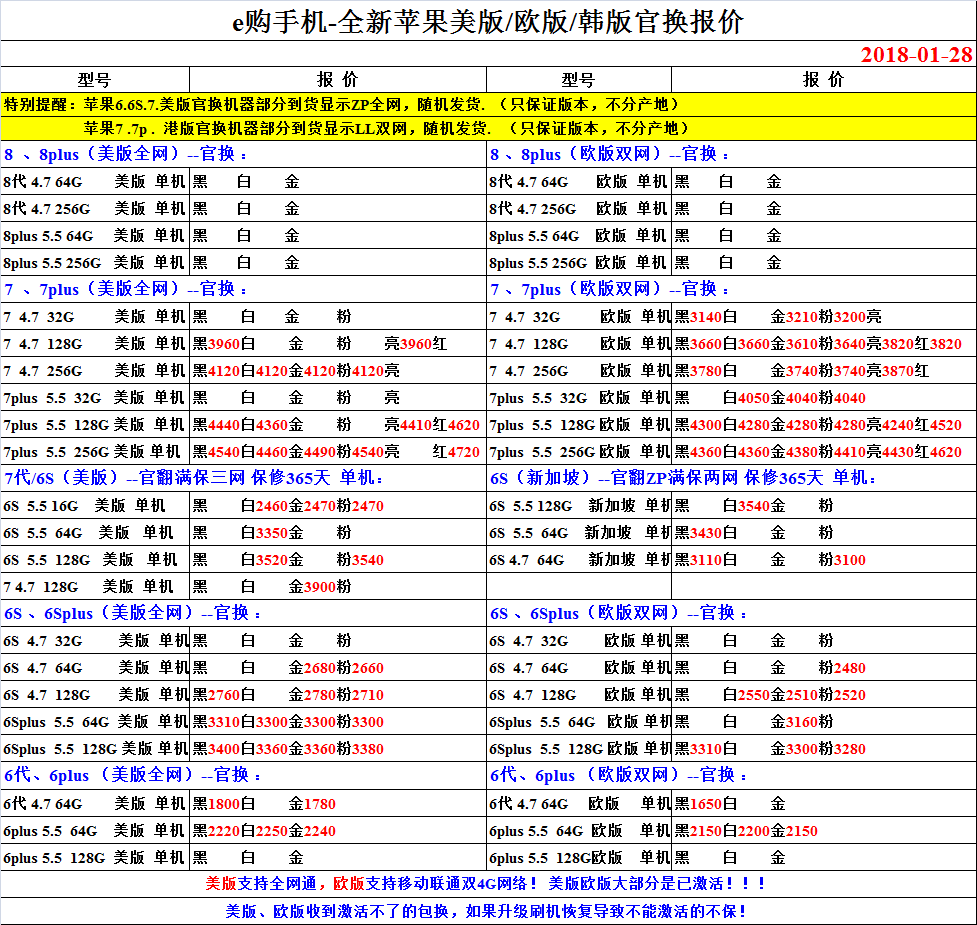Select model cell "6S 4.7 32G 美版 单机"

95,641
